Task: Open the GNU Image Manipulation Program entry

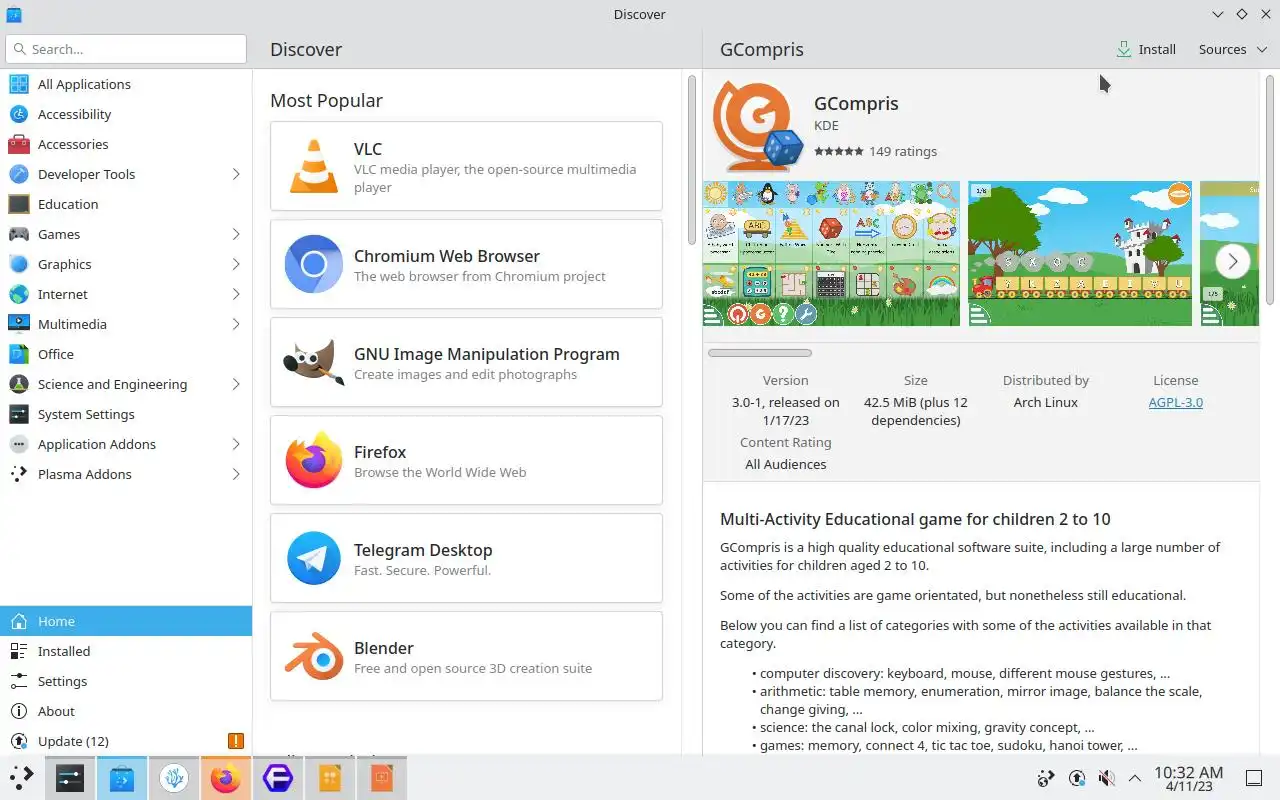Action: pos(466,362)
